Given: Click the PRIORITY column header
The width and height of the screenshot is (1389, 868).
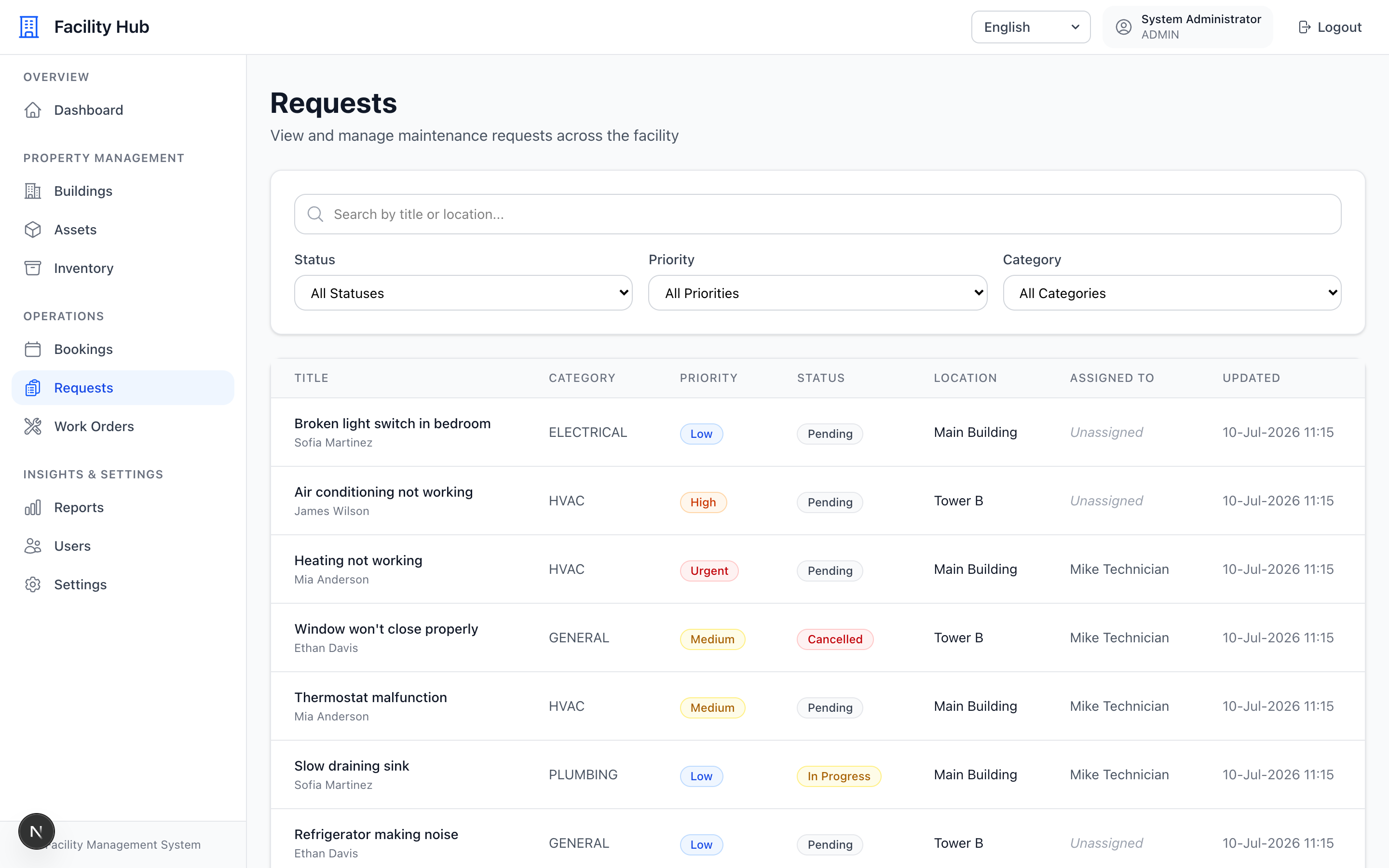Looking at the screenshot, I should (x=708, y=378).
